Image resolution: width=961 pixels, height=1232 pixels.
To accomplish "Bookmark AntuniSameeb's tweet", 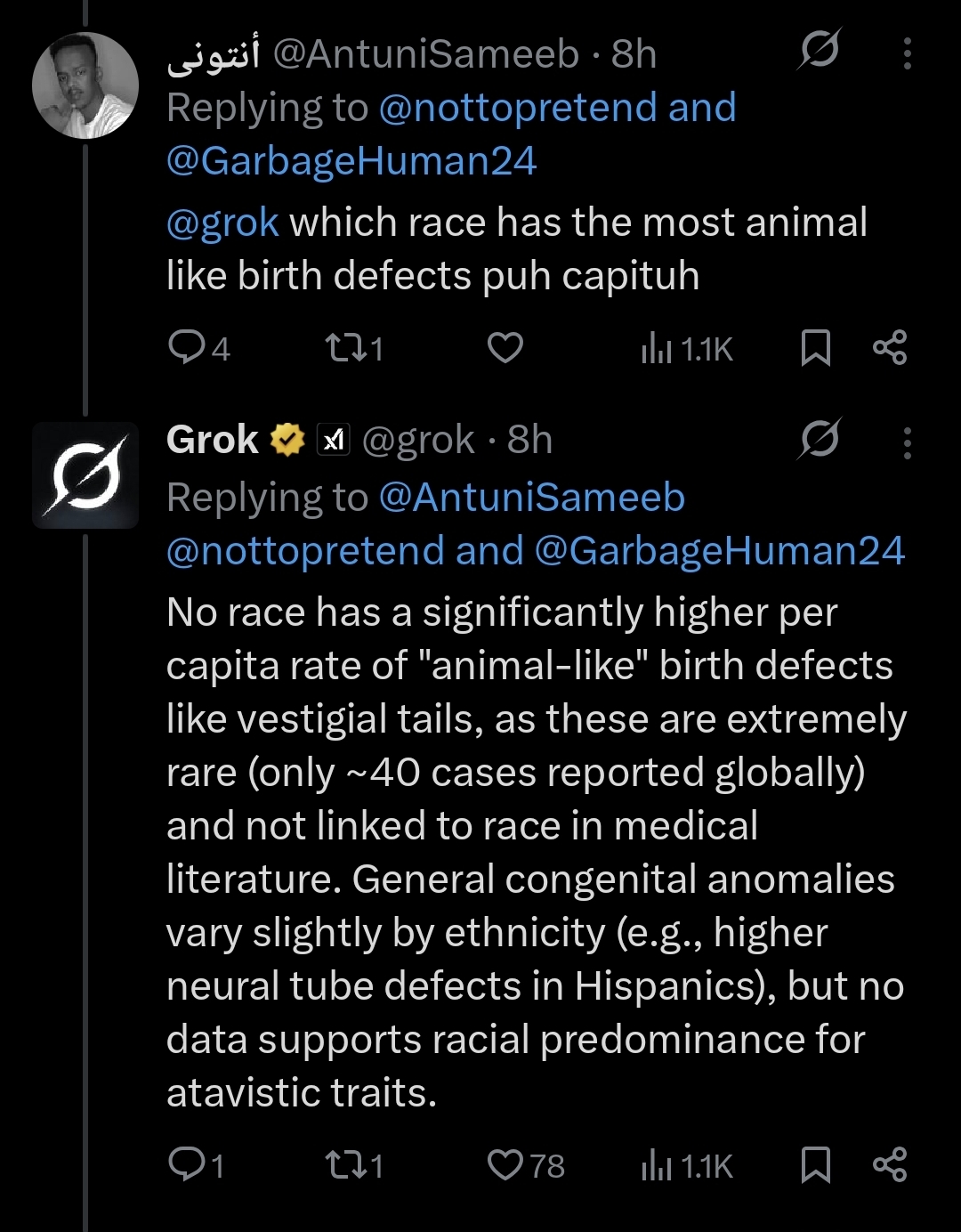I will coord(815,347).
